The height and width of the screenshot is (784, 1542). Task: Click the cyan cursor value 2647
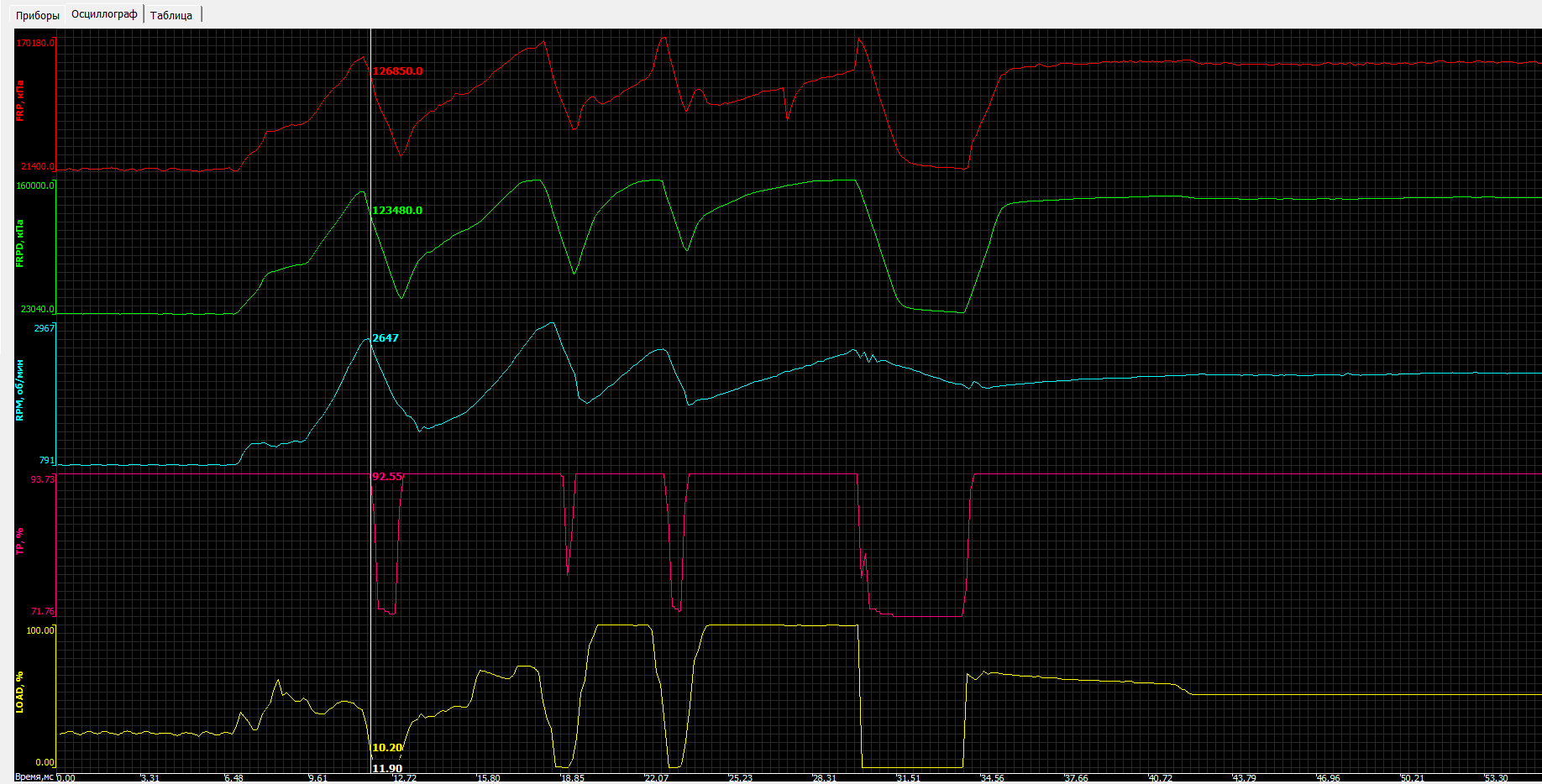(x=385, y=338)
